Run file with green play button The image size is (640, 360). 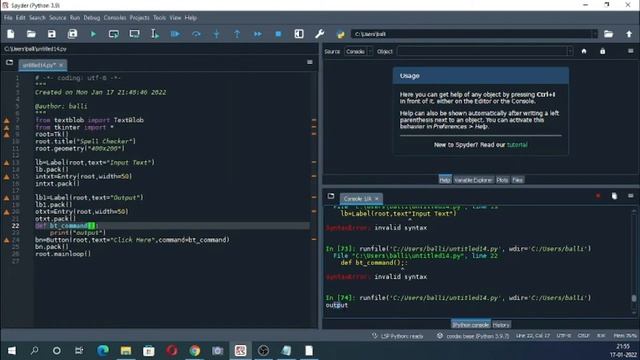93,34
